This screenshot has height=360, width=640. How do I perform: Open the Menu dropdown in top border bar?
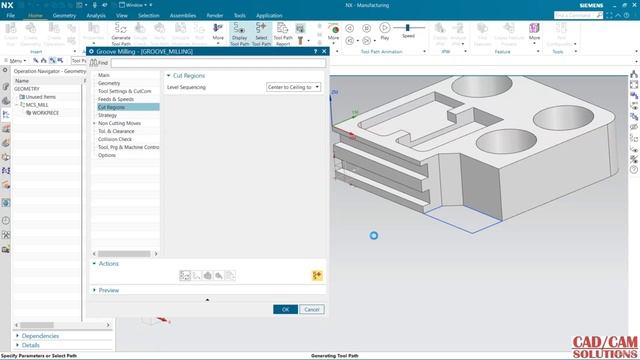click(16, 60)
